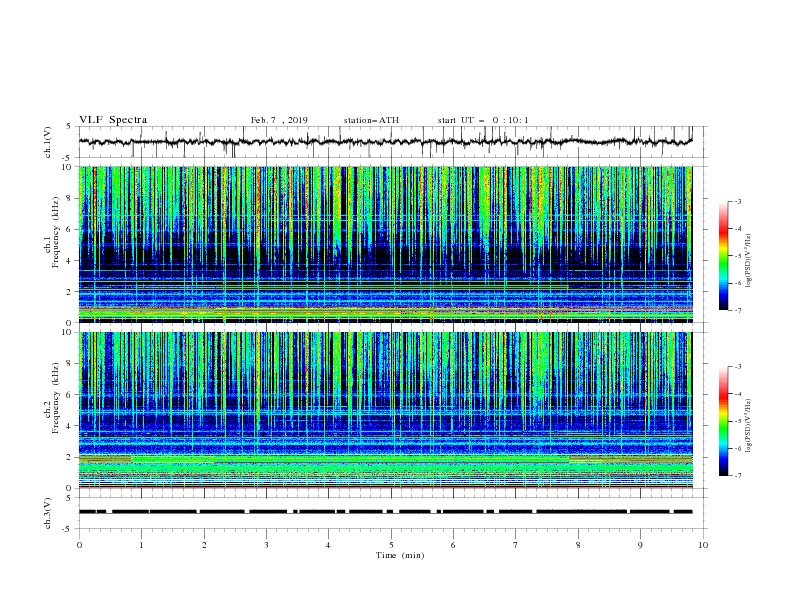
Task: Click the ch.2 "Frequency (kHz)" axis label
Action: [x=56, y=398]
